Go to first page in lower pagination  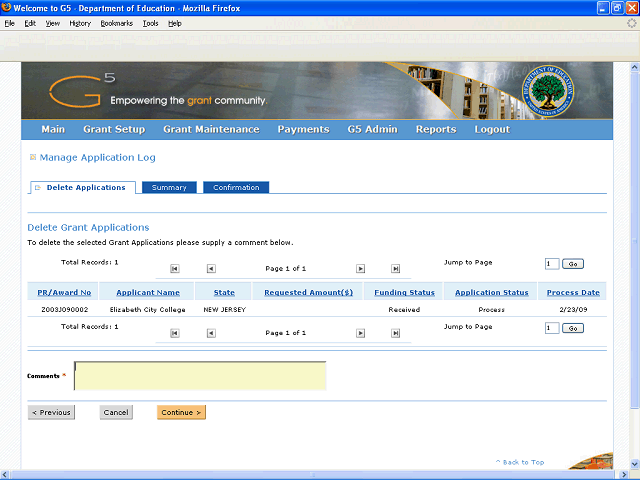[175, 333]
